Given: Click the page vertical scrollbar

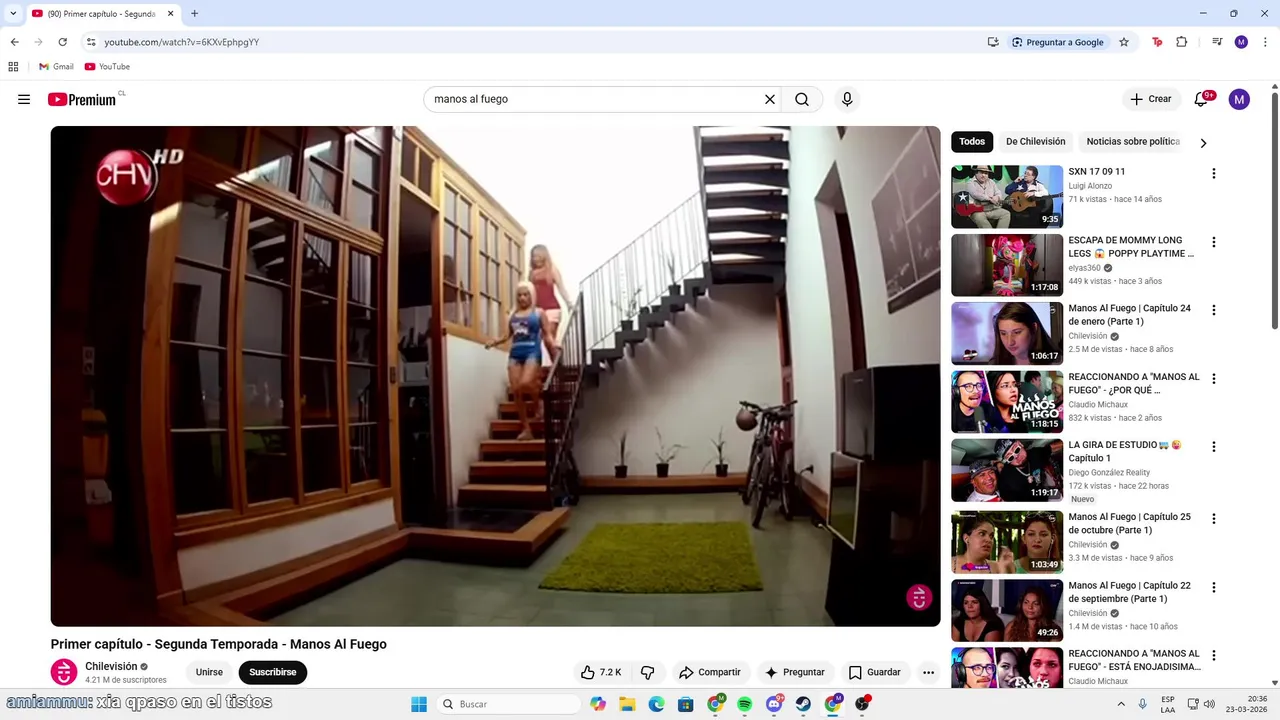Looking at the screenshot, I should click(x=1275, y=210).
